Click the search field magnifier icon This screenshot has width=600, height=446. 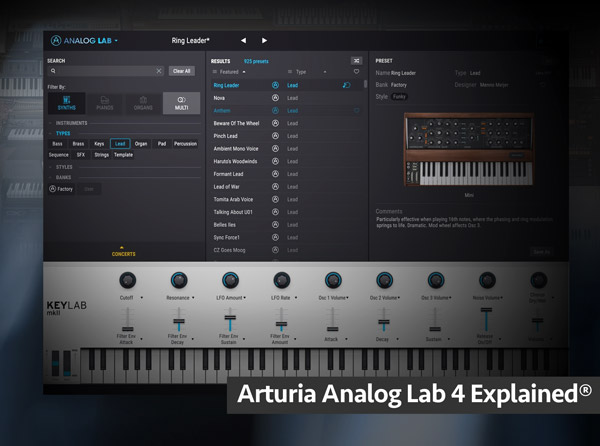(x=53, y=71)
